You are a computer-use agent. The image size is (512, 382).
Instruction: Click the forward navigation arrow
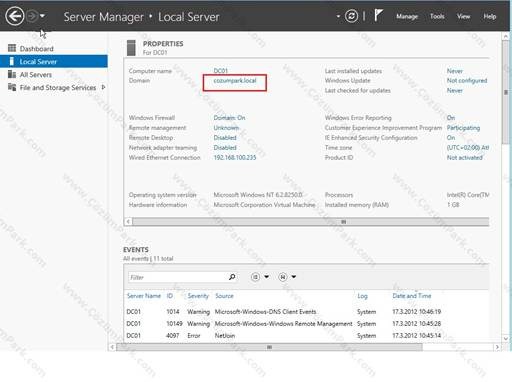point(32,16)
